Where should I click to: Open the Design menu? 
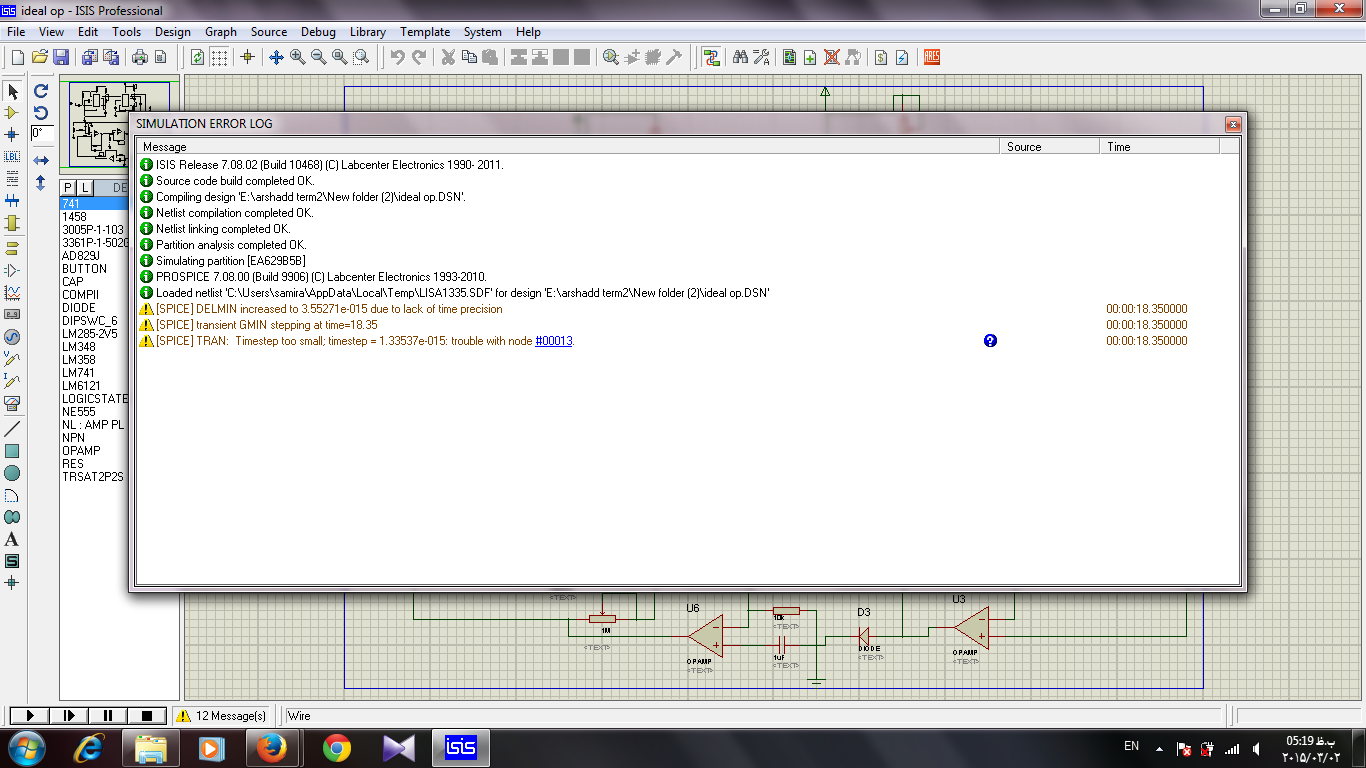coord(173,32)
